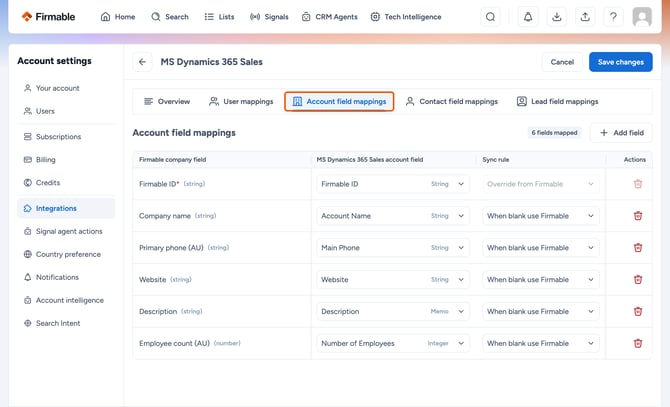The width and height of the screenshot is (670, 407).
Task: Open sync rule dropdown for Description row
Action: coord(541,311)
